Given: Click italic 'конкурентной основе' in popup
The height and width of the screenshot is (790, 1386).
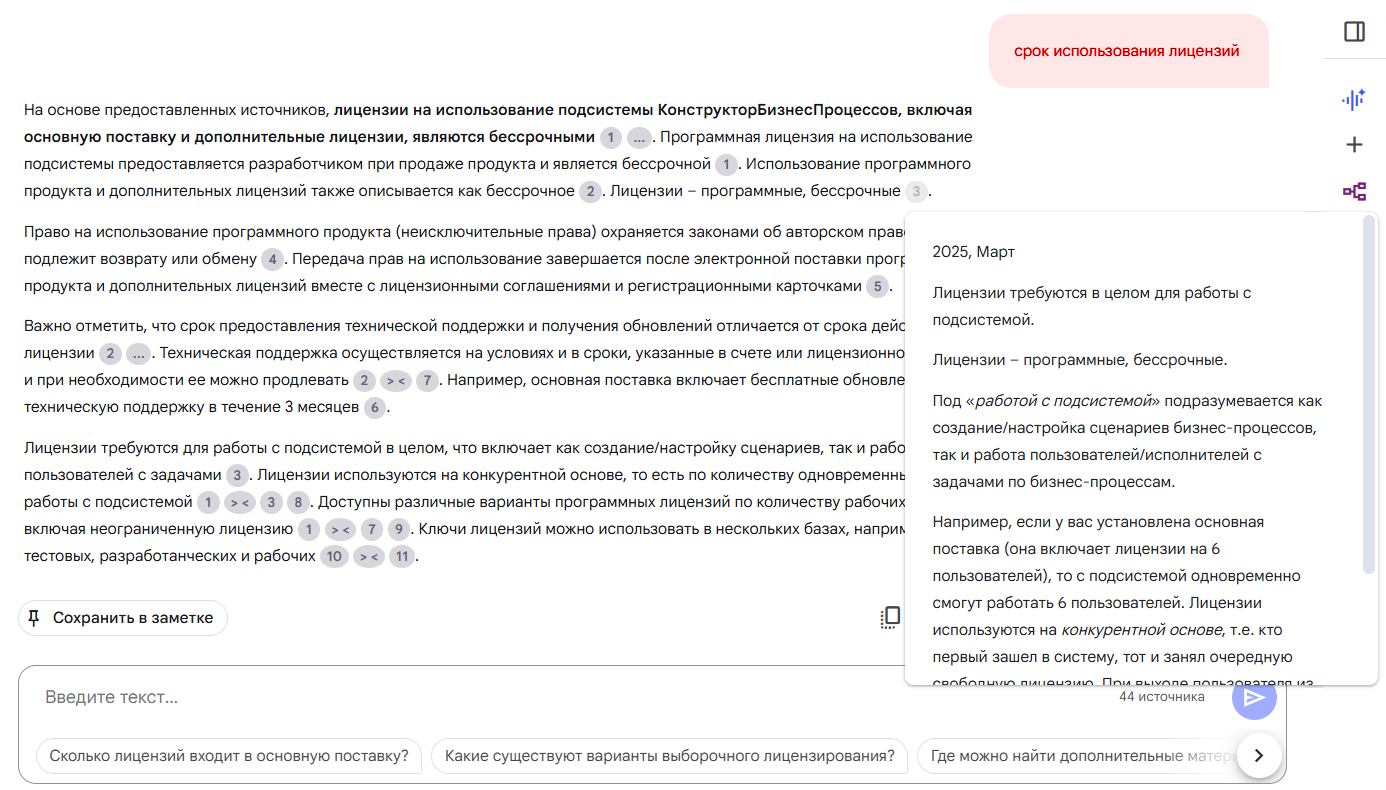Looking at the screenshot, I should pos(1142,630).
